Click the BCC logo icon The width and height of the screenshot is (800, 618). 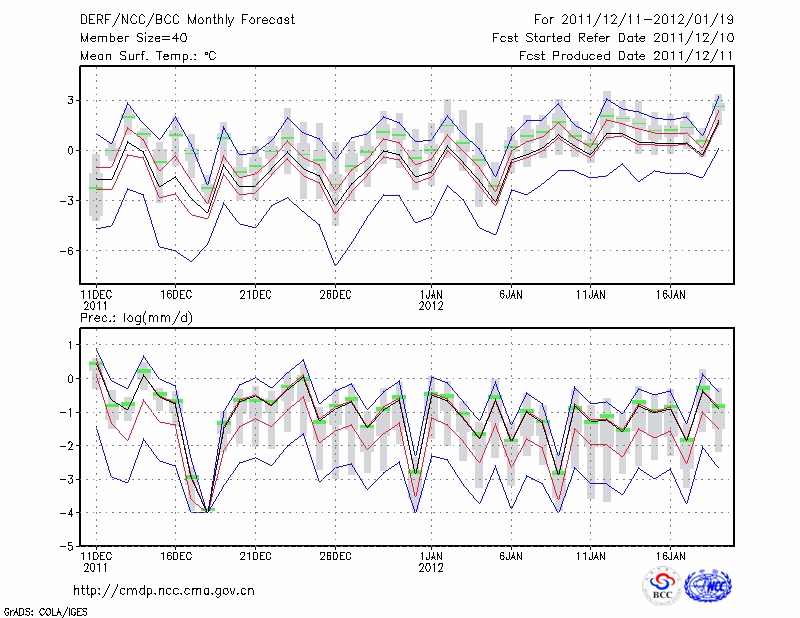tap(662, 587)
